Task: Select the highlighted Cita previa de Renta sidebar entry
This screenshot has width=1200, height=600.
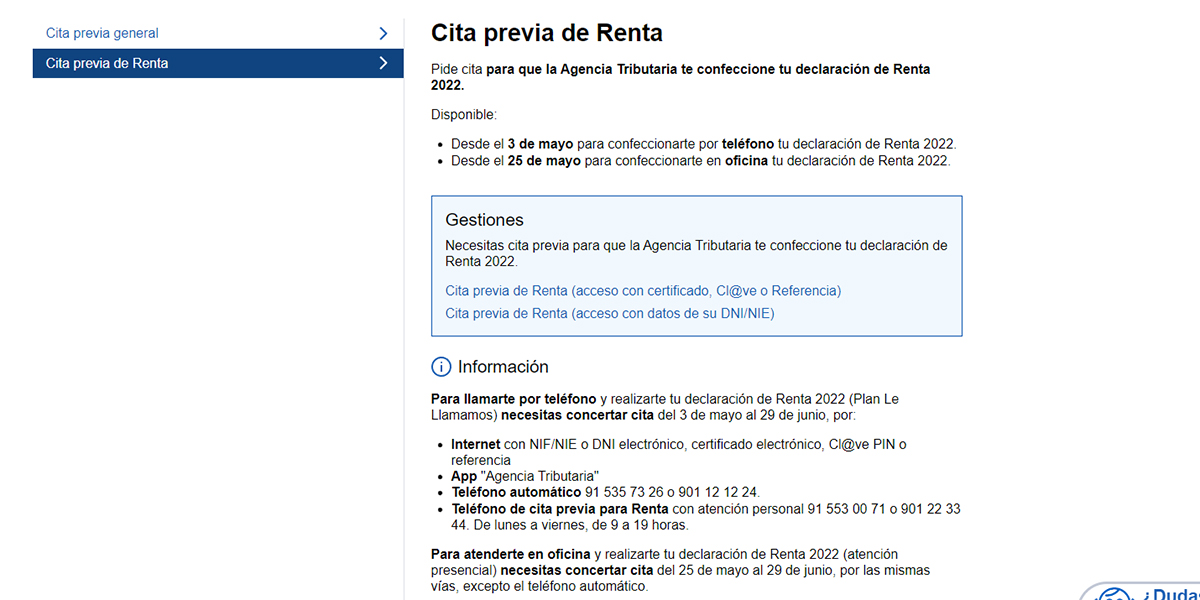Action: pos(107,63)
